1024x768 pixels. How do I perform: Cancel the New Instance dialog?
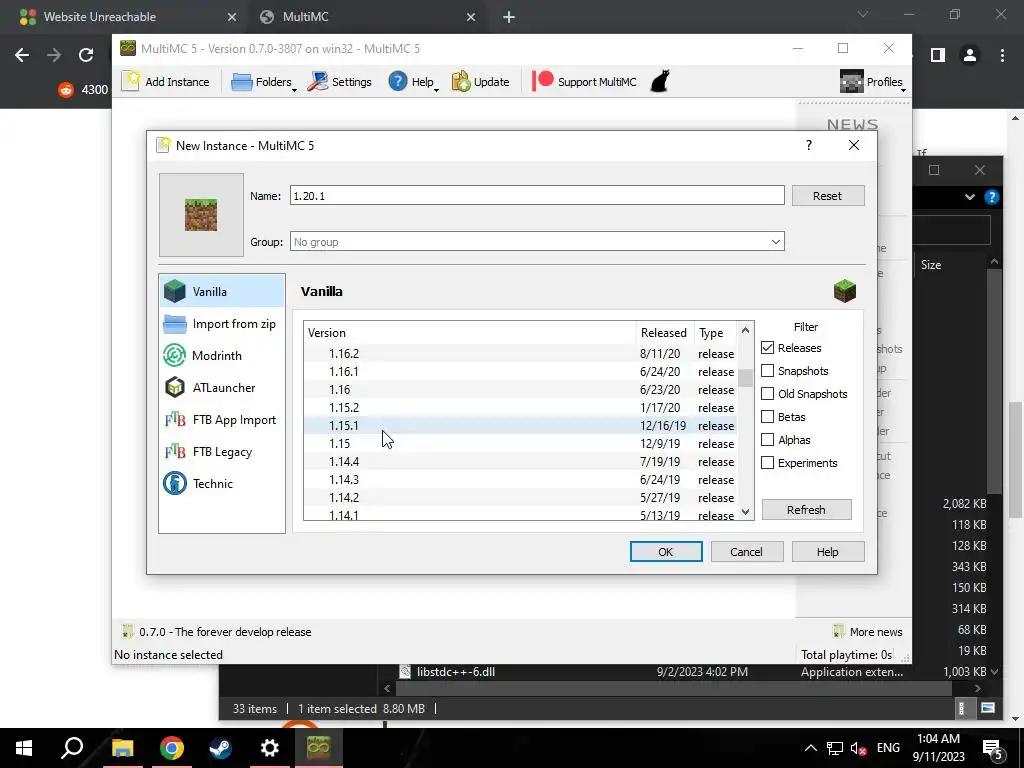tap(746, 551)
